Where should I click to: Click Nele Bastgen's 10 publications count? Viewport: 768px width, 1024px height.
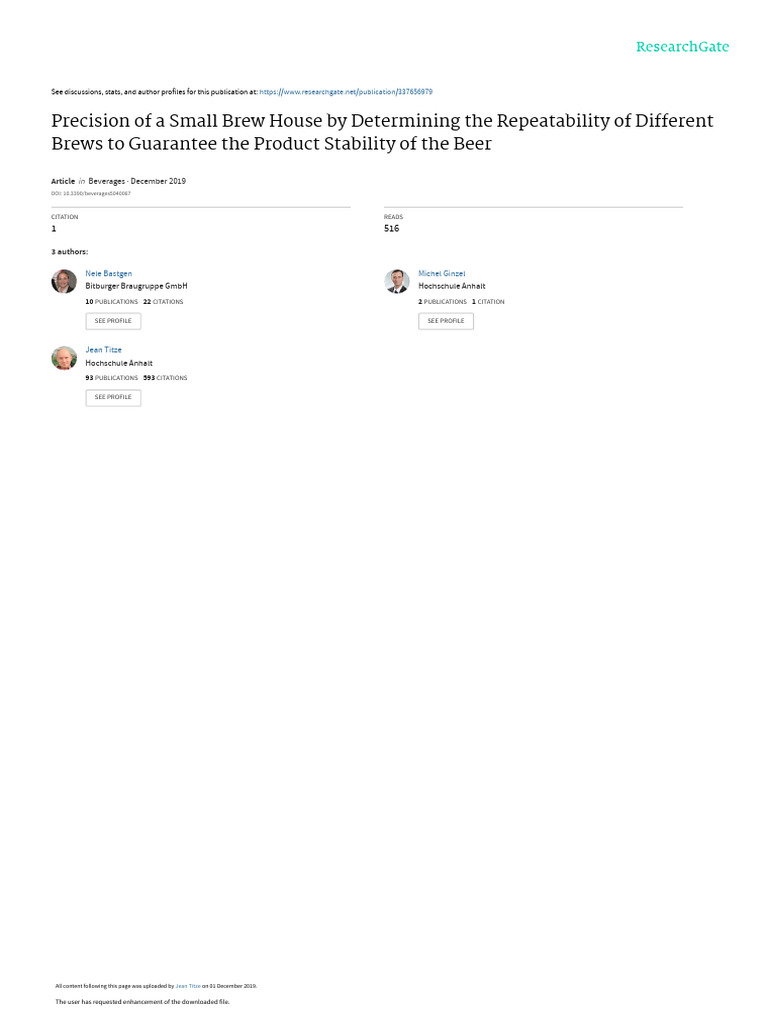click(111, 301)
